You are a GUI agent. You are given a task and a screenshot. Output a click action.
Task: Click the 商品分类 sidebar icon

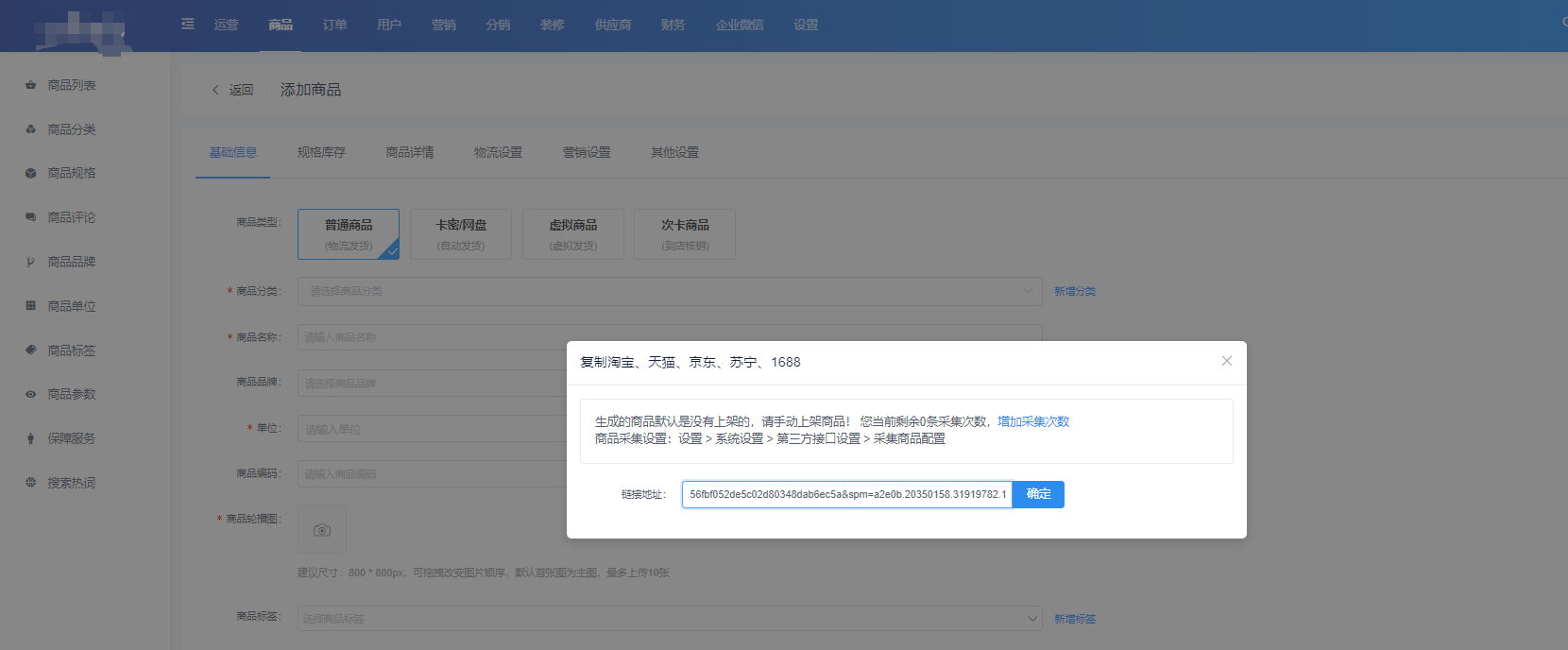30,129
